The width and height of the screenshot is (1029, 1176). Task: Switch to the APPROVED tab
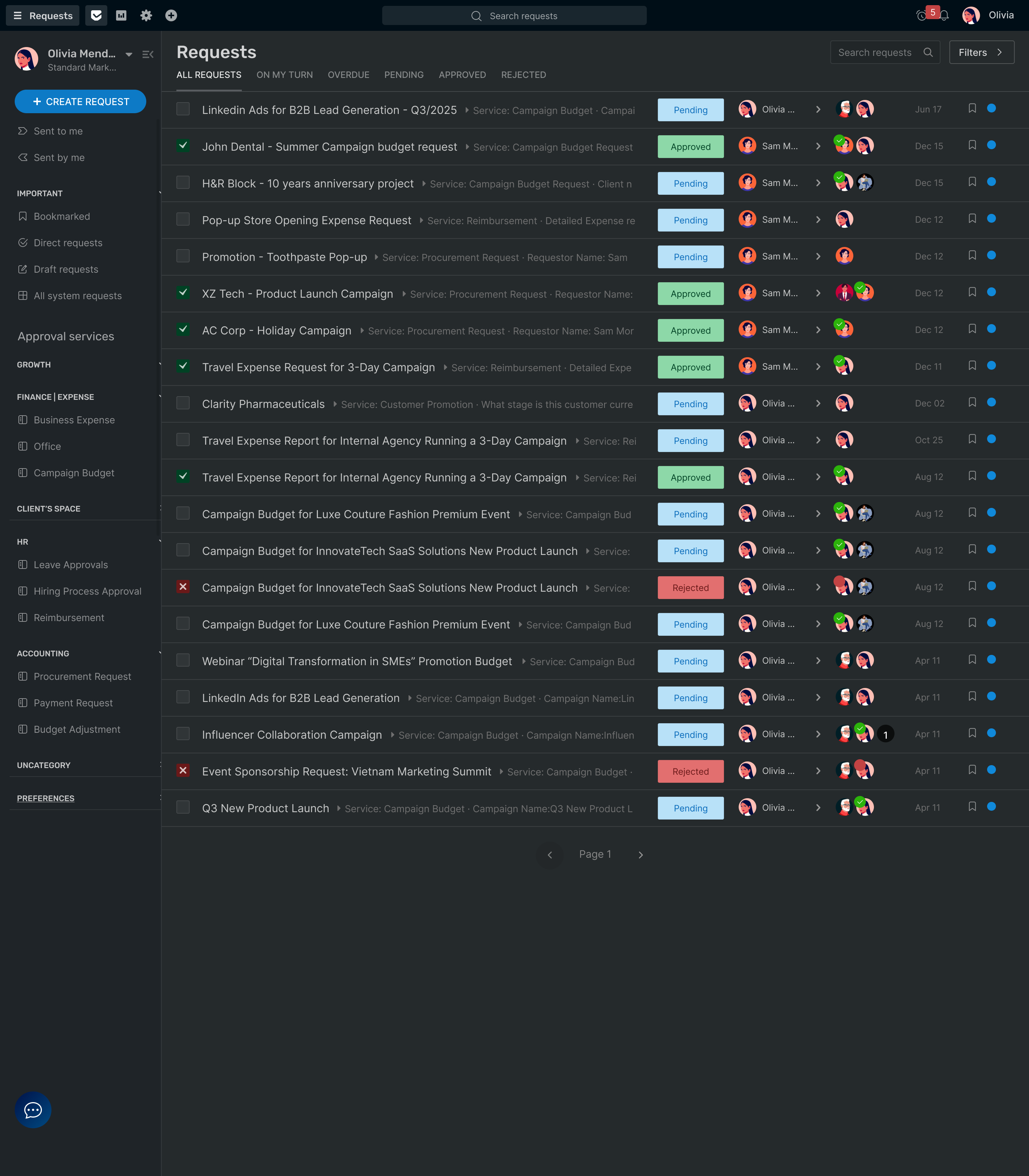click(462, 75)
